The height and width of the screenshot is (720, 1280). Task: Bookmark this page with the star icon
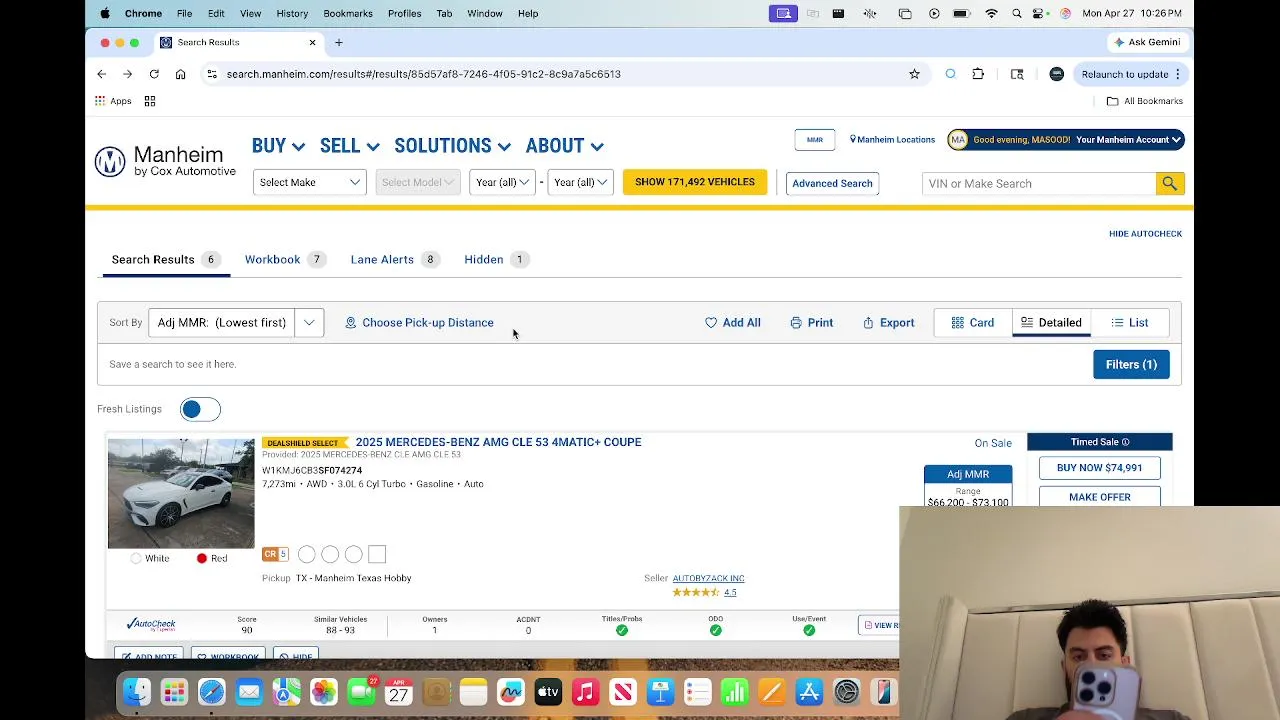pyautogui.click(x=914, y=74)
